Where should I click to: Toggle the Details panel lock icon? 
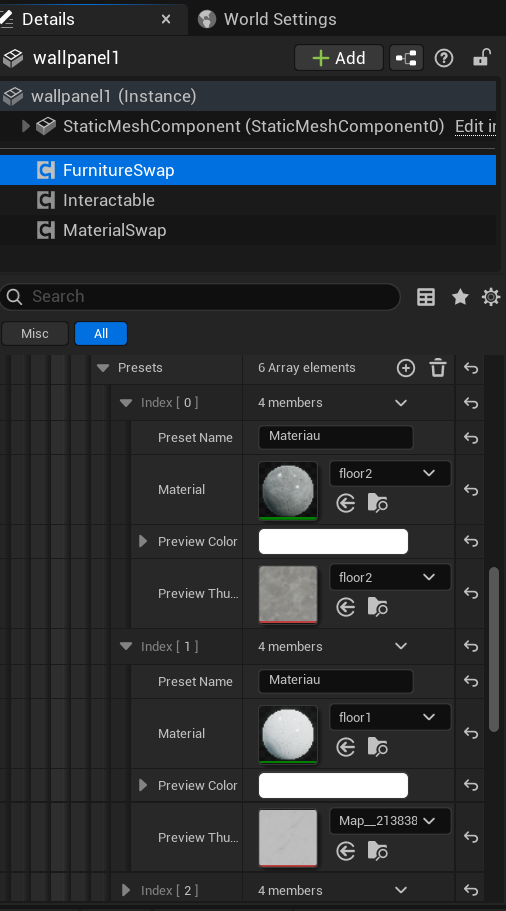482,58
